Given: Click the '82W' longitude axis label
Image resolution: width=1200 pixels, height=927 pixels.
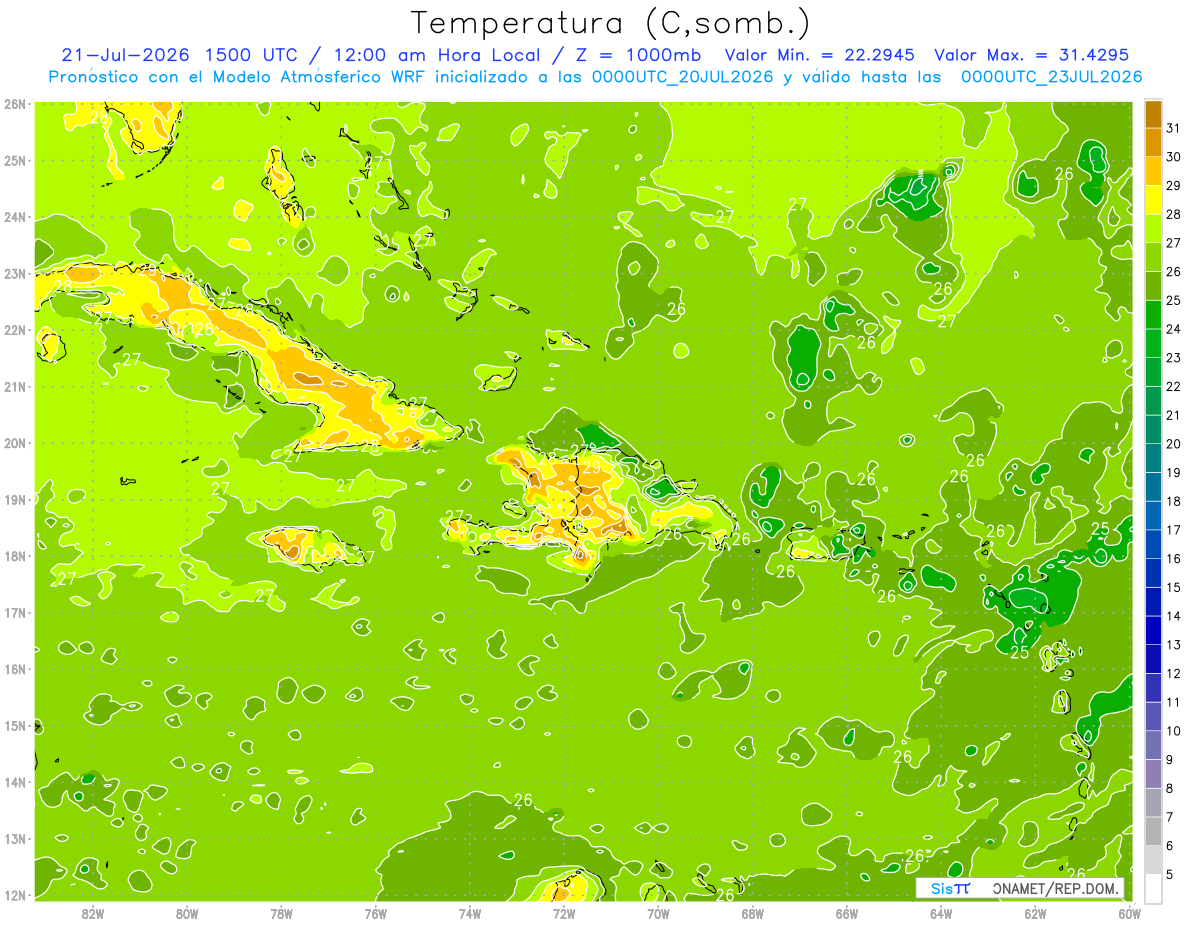Looking at the screenshot, I should click(x=93, y=913).
